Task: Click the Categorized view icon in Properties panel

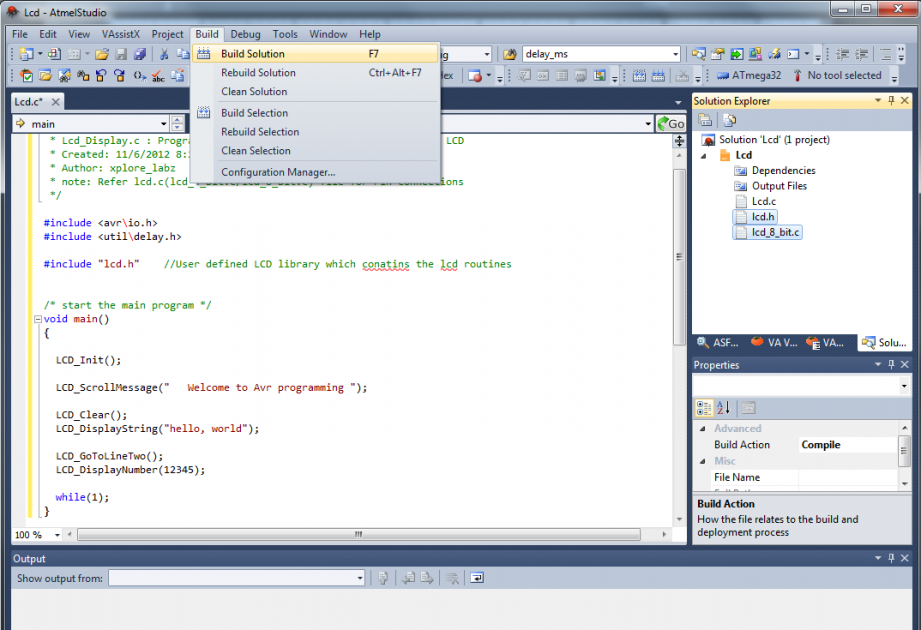Action: click(704, 407)
